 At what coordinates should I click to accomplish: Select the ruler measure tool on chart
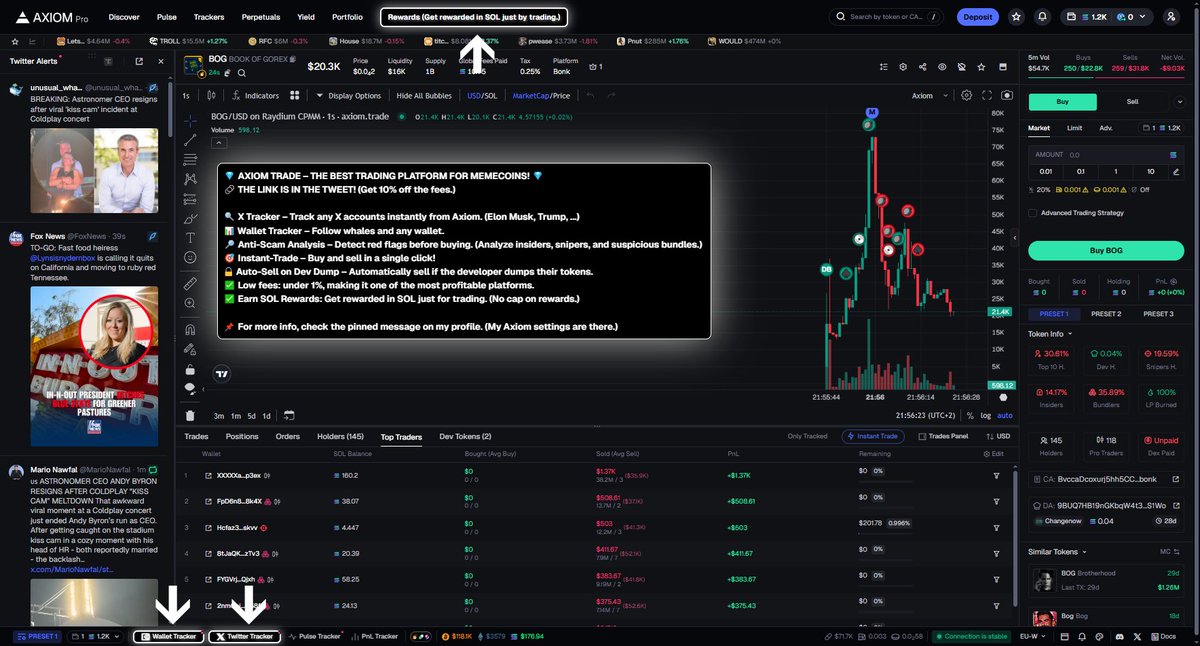point(190,284)
